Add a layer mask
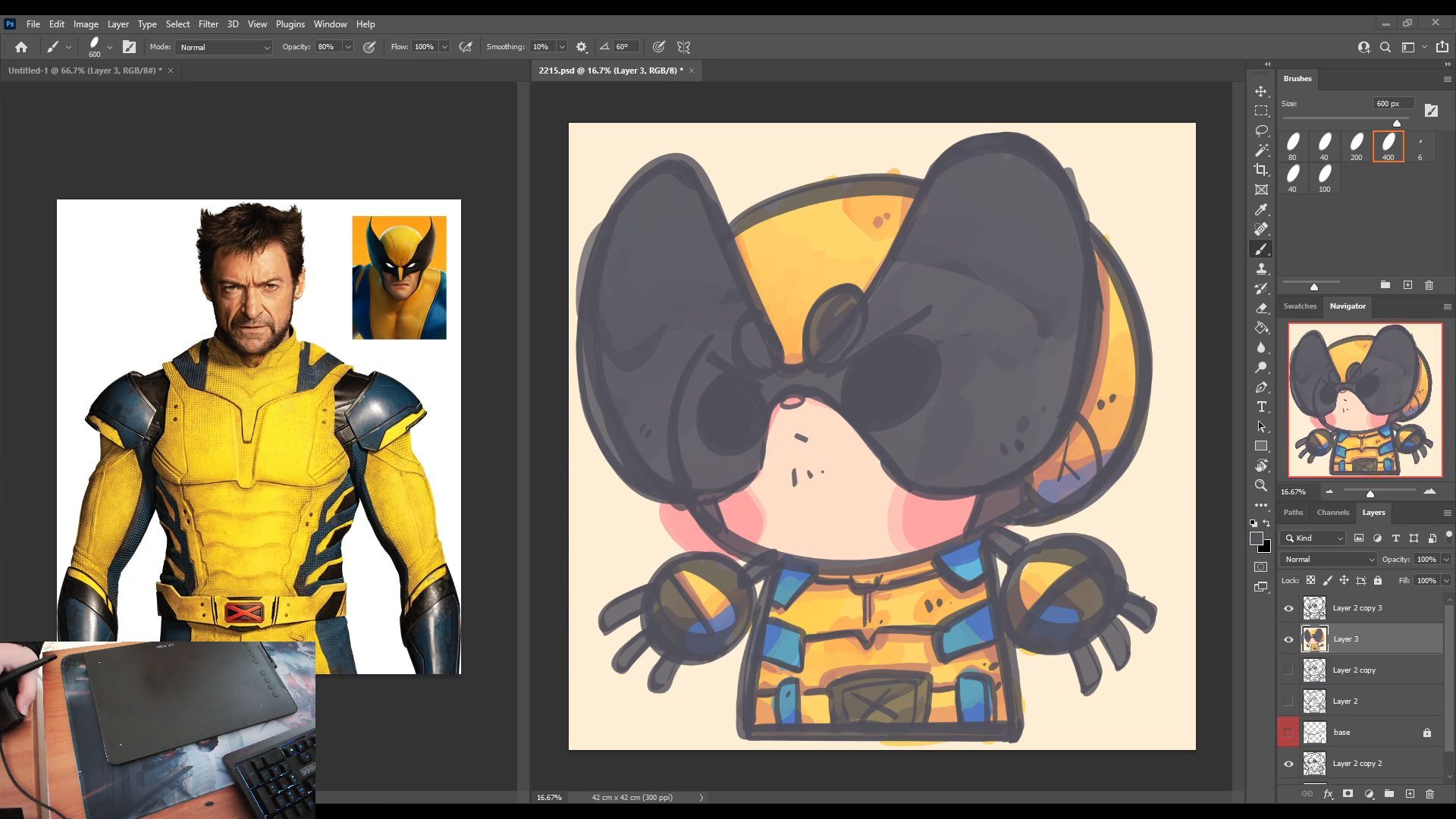1456x819 pixels. point(1348,794)
